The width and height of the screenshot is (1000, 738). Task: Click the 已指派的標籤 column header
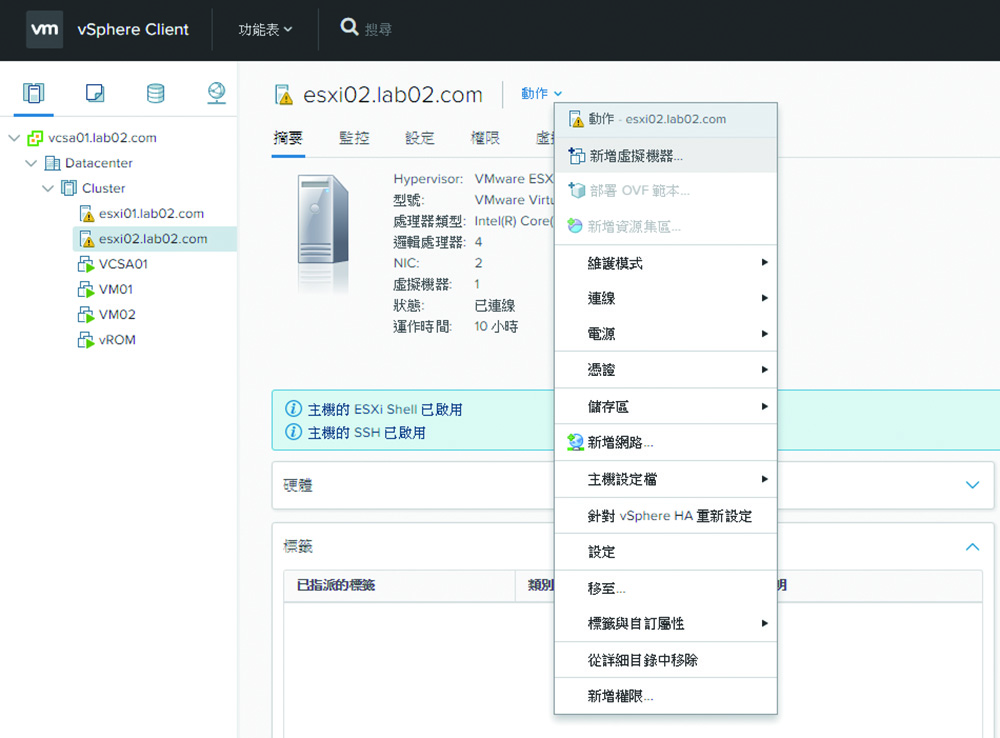pos(399,585)
